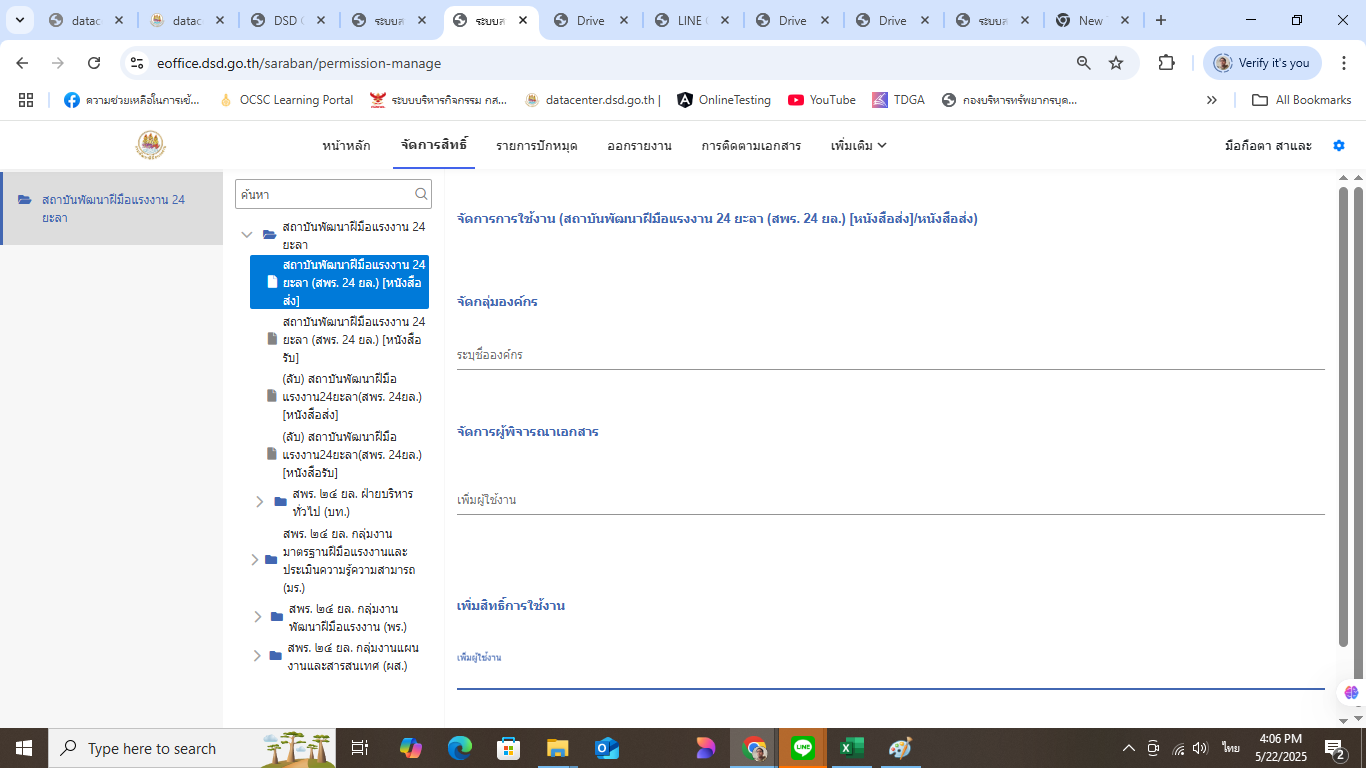
Task: Click the Windows taskbar search box
Action: (192, 748)
